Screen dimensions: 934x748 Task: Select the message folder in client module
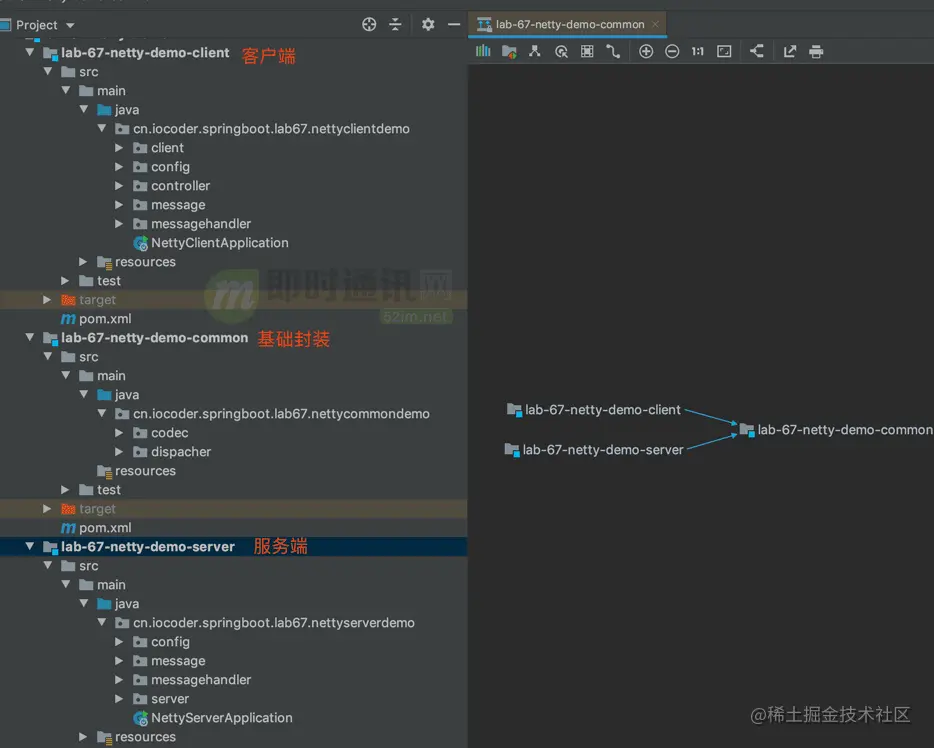(178, 205)
